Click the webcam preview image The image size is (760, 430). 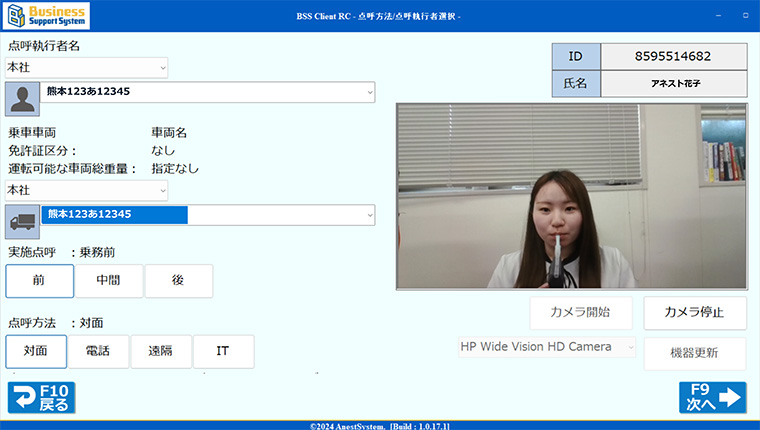(x=571, y=196)
